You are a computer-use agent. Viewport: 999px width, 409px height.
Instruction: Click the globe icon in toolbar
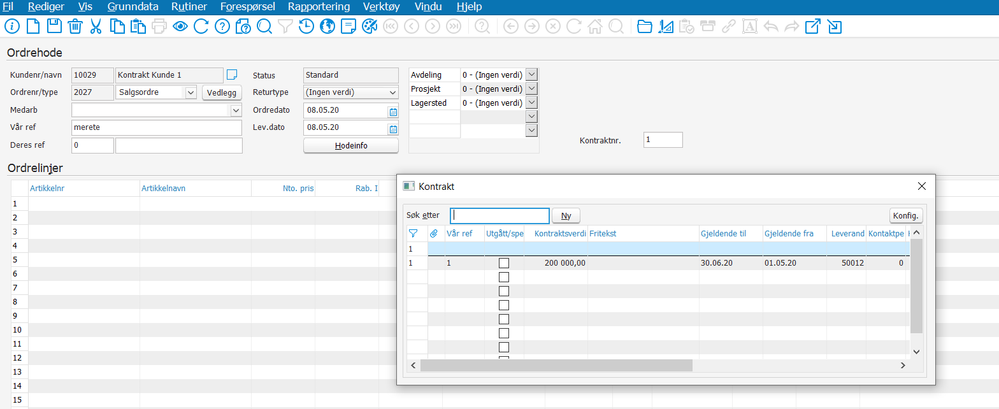pyautogui.click(x=328, y=26)
